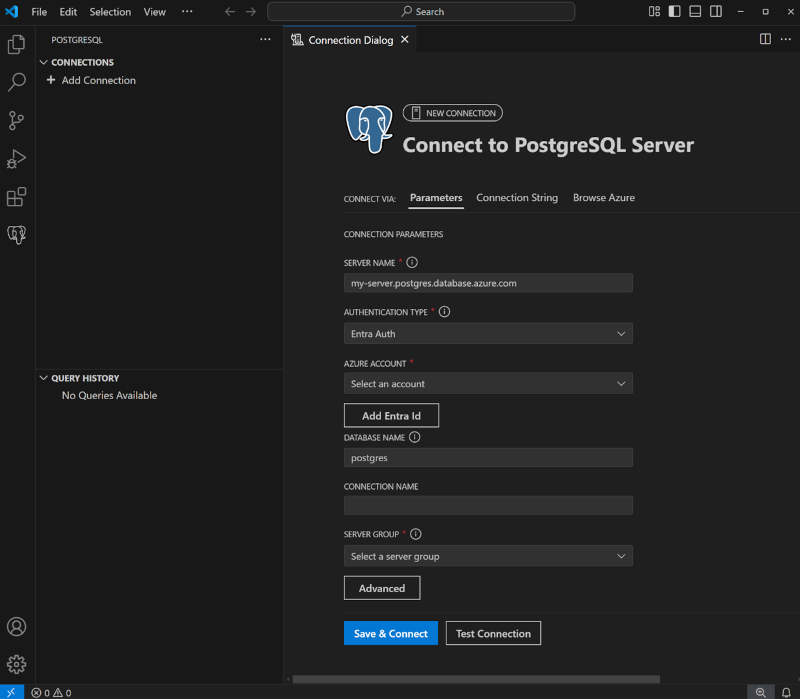The width and height of the screenshot is (800, 699).
Task: Open the Search view in activity bar
Action: [16, 82]
